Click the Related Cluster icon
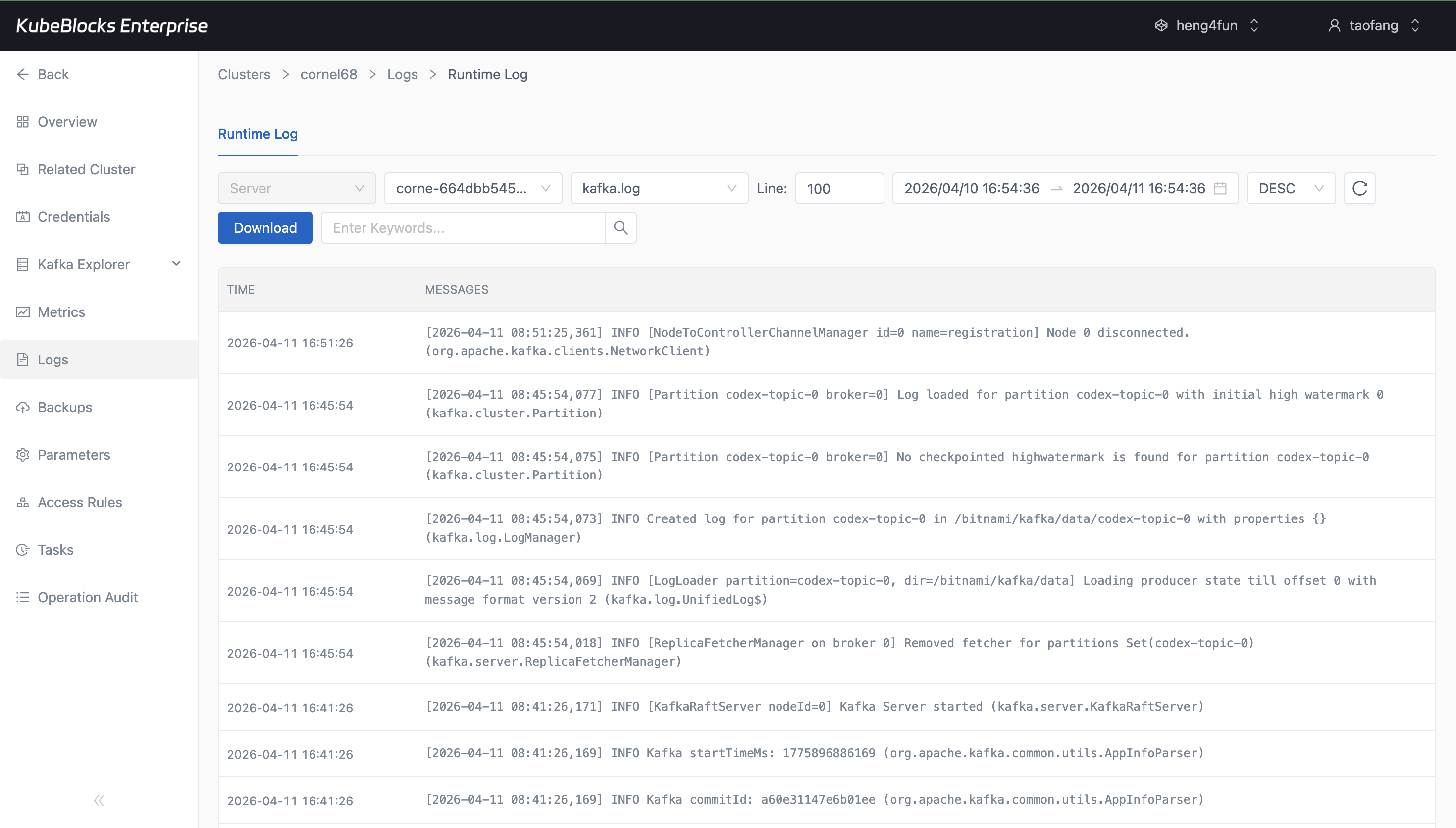This screenshot has height=828, width=1456. tap(23, 169)
